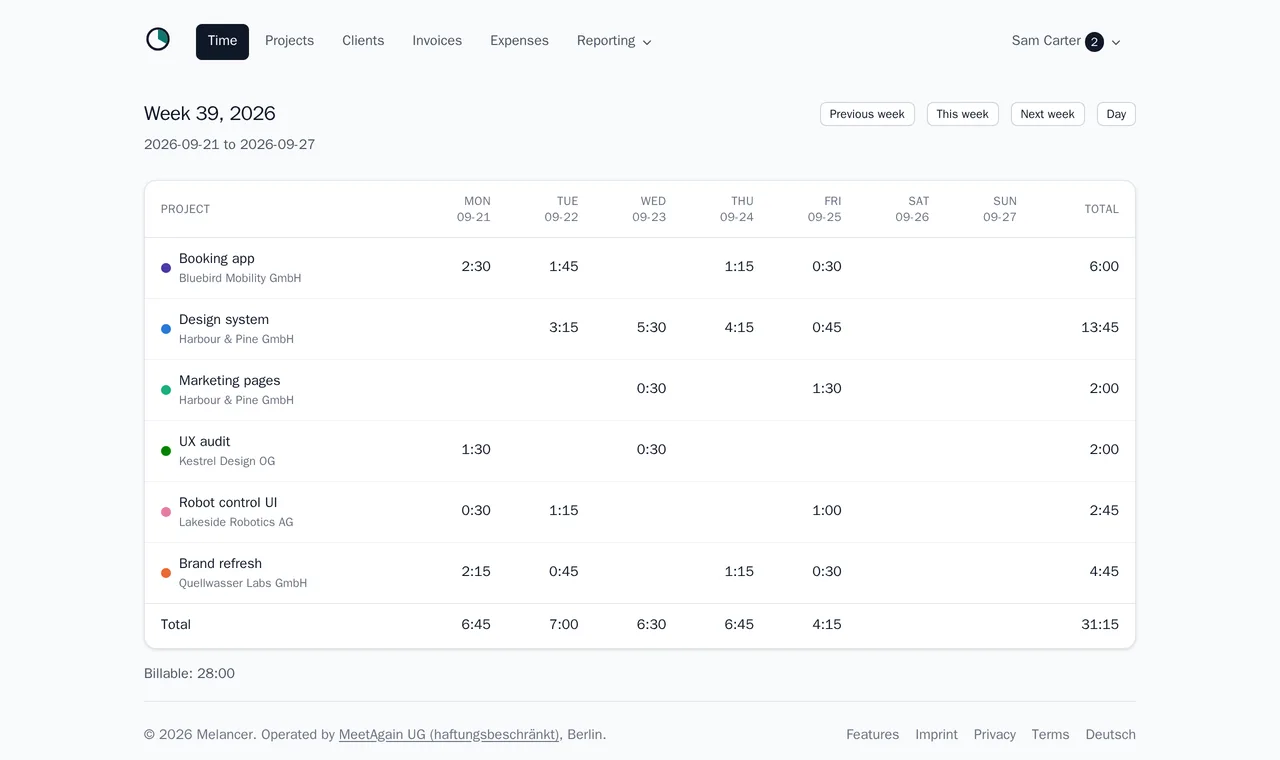Open the Invoices page
Image resolution: width=1280 pixels, height=760 pixels.
pos(437,41)
